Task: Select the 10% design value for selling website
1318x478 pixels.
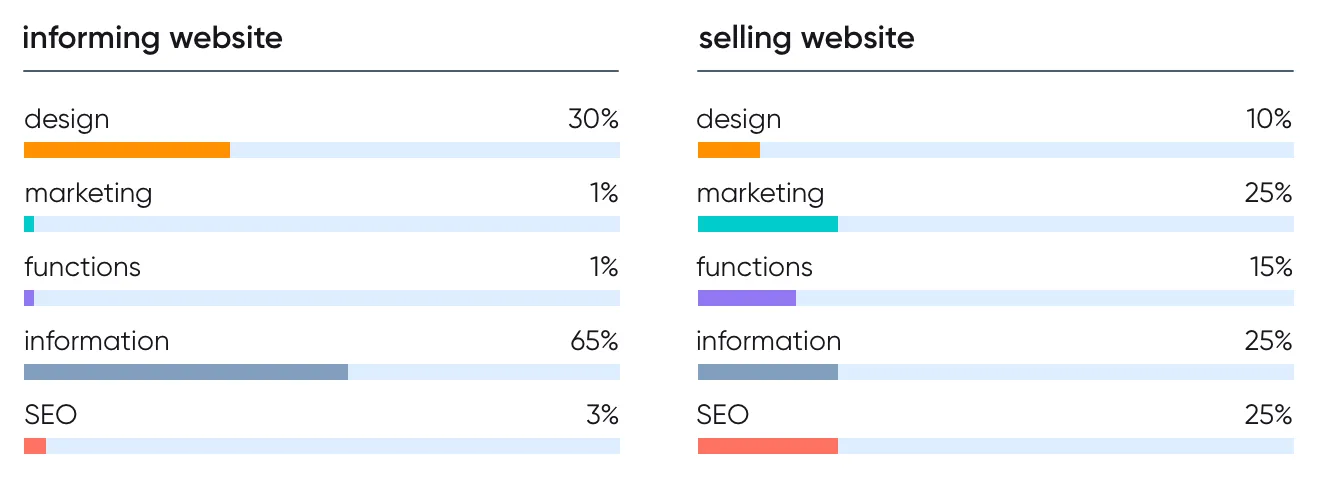Action: pos(1269,120)
